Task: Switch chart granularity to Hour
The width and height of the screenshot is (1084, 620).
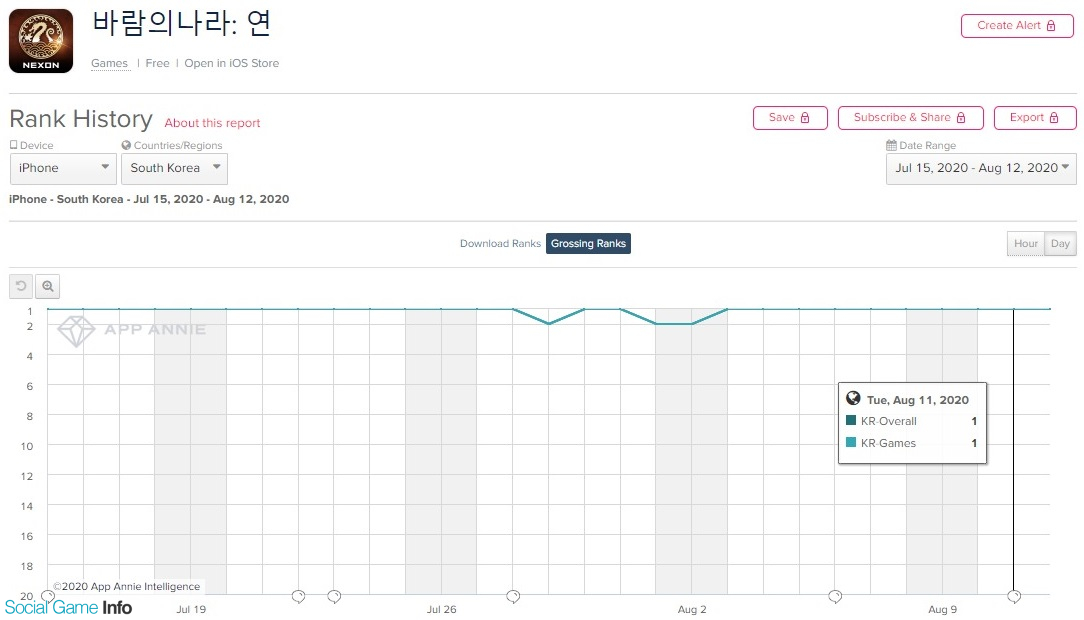Action: [x=1025, y=243]
